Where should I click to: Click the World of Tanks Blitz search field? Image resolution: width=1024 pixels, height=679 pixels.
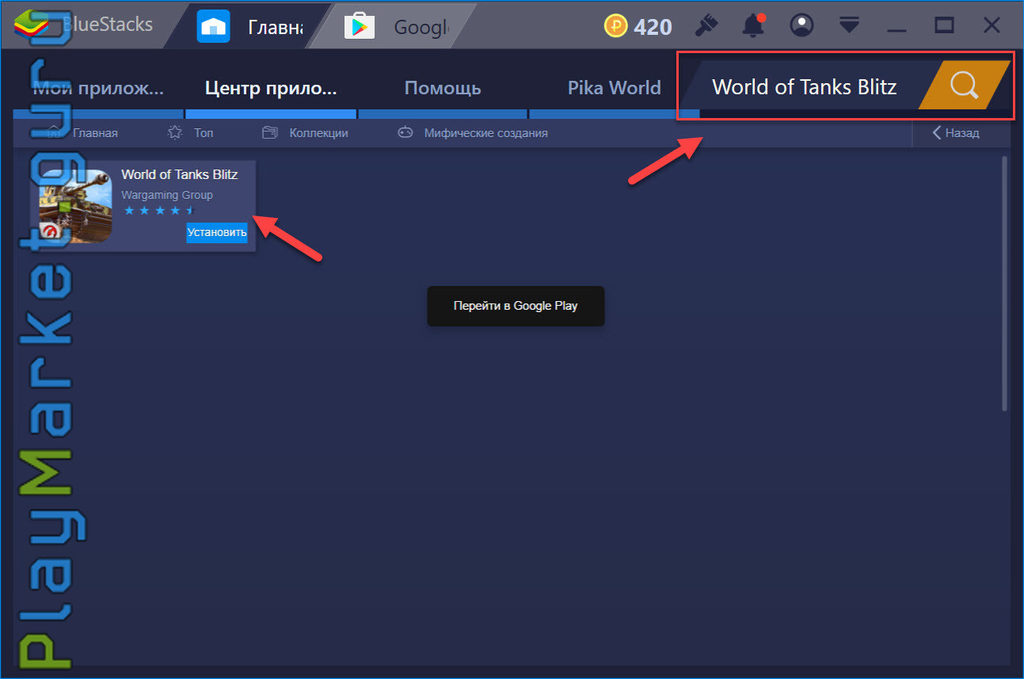coord(805,87)
